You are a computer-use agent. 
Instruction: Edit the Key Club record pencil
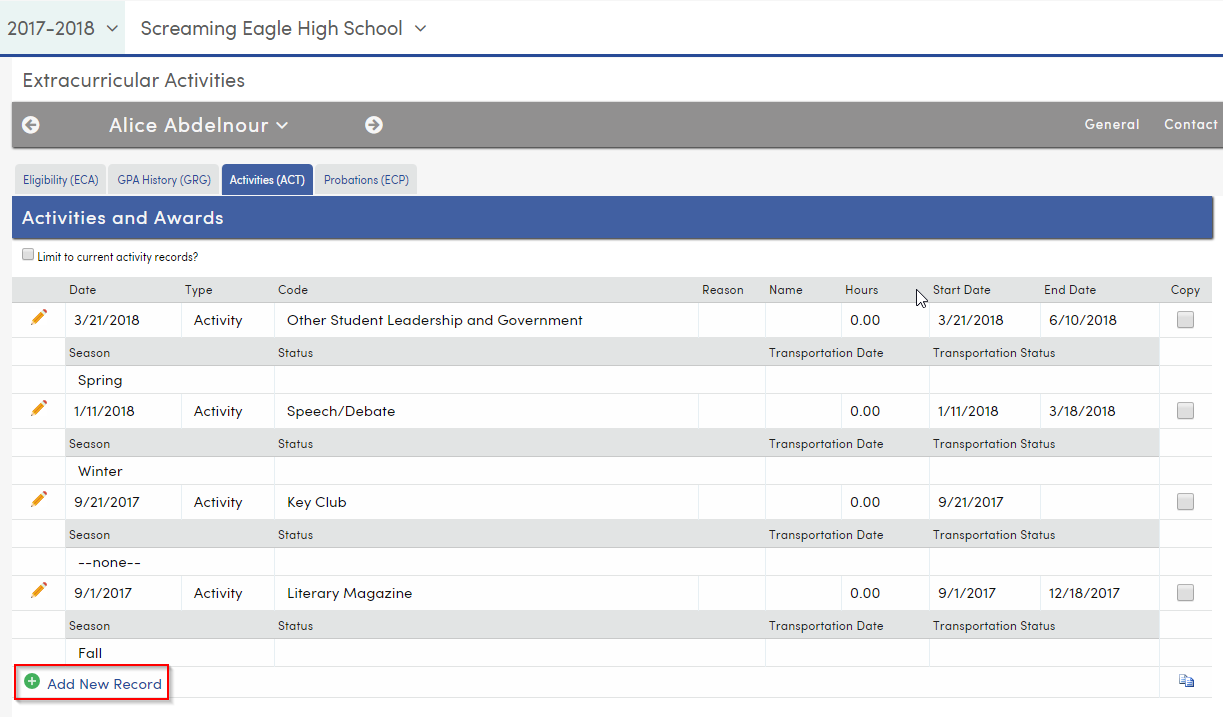(x=39, y=499)
